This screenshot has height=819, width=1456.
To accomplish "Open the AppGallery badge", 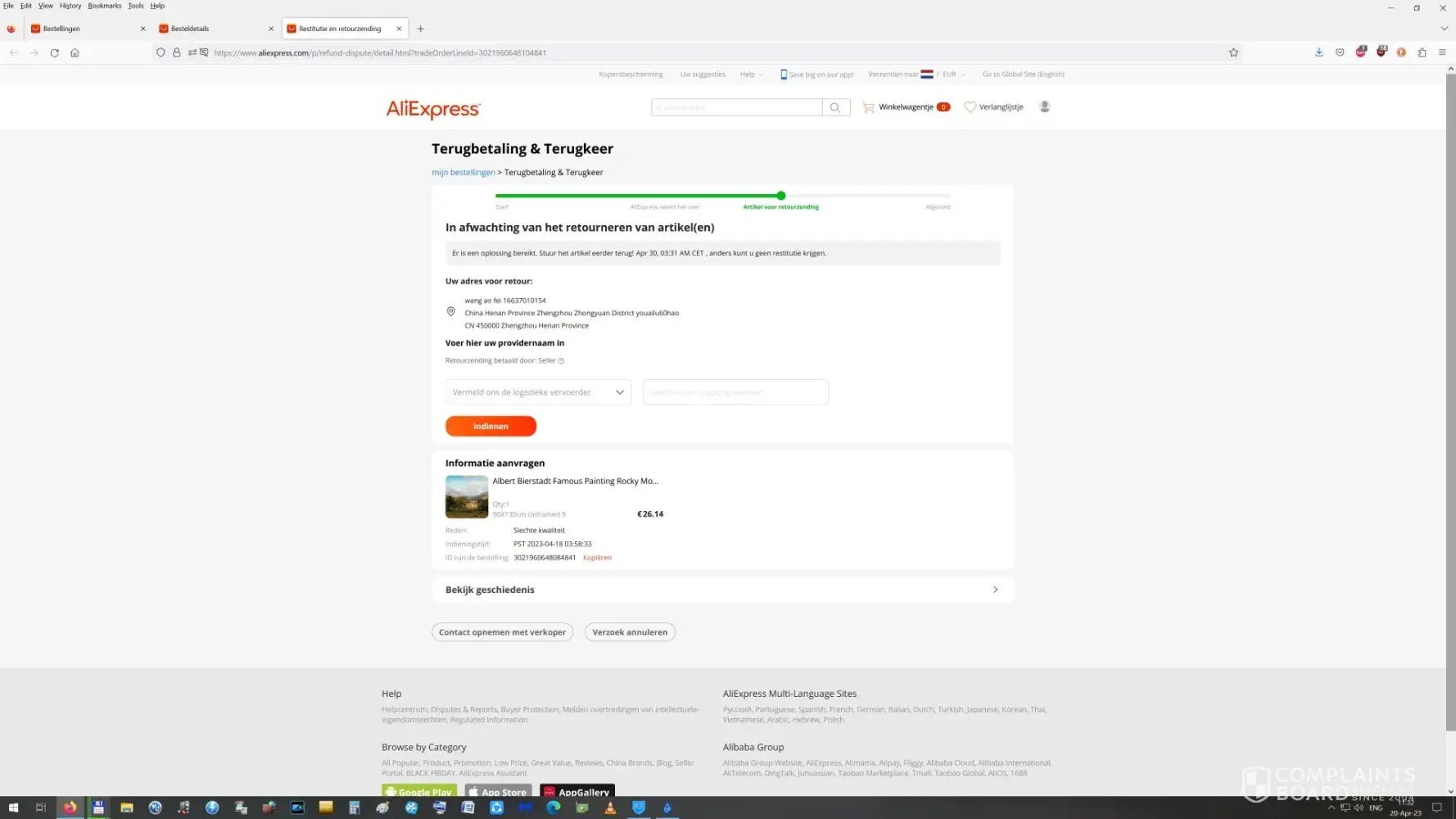I will [x=577, y=791].
